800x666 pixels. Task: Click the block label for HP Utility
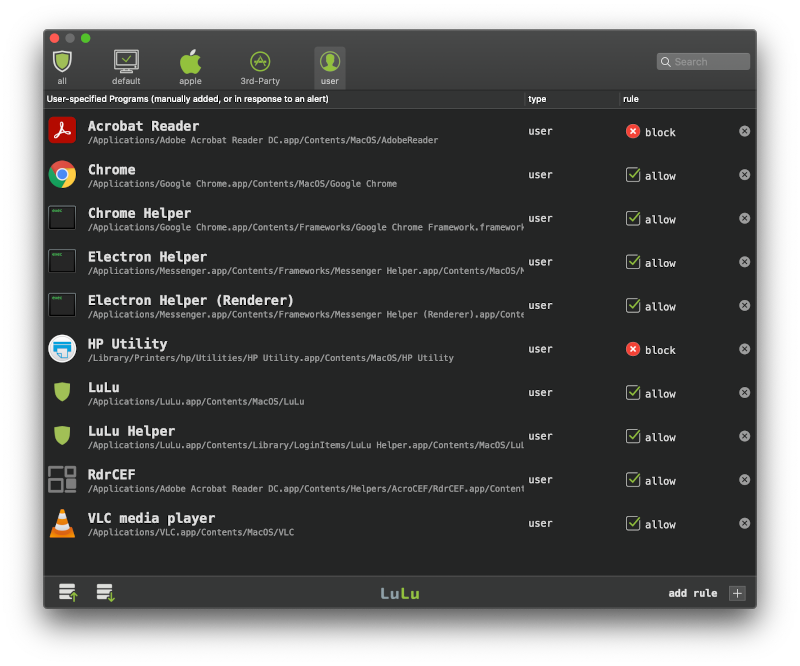pos(660,350)
